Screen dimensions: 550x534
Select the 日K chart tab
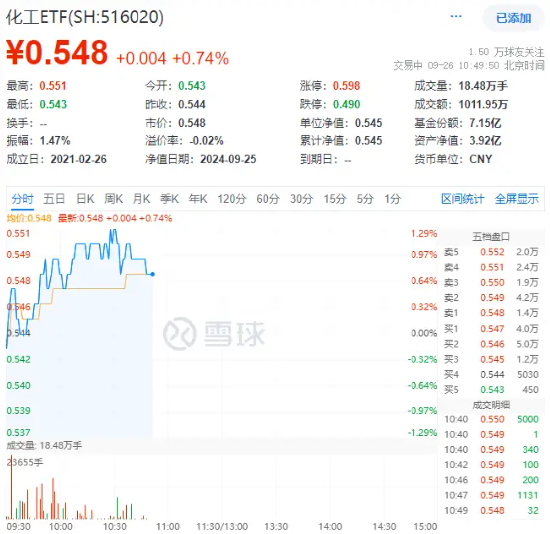pos(85,199)
